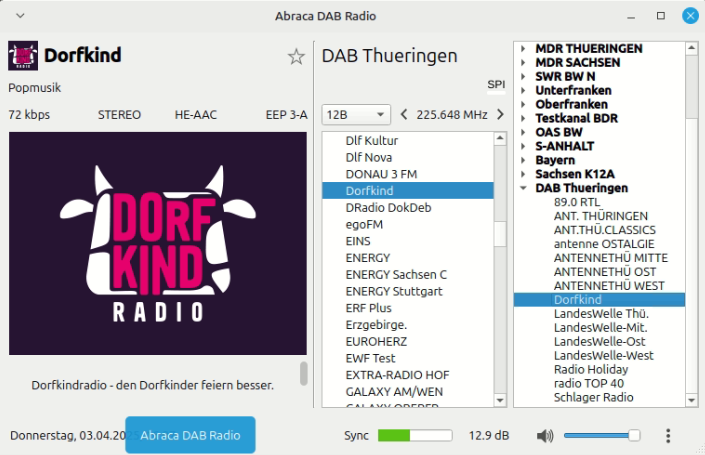705x455 pixels.
Task: Toggle favorite star for Dorfkind
Action: (296, 57)
